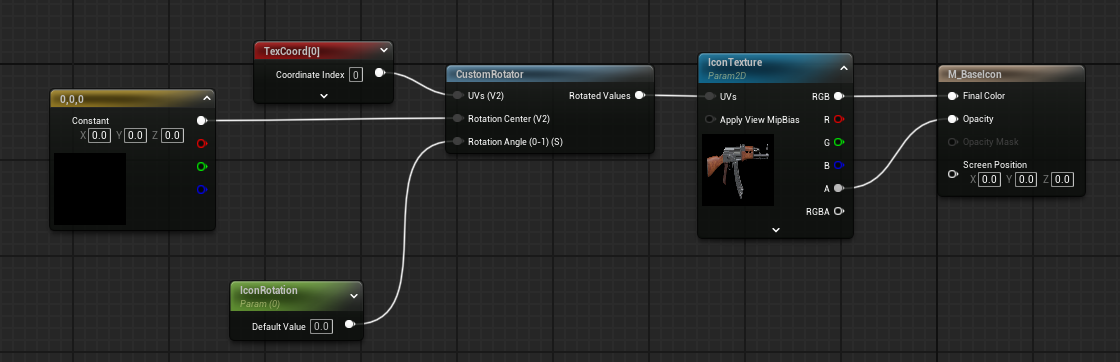
Task: Edit the IconRotation Default Value field
Action: tap(321, 326)
